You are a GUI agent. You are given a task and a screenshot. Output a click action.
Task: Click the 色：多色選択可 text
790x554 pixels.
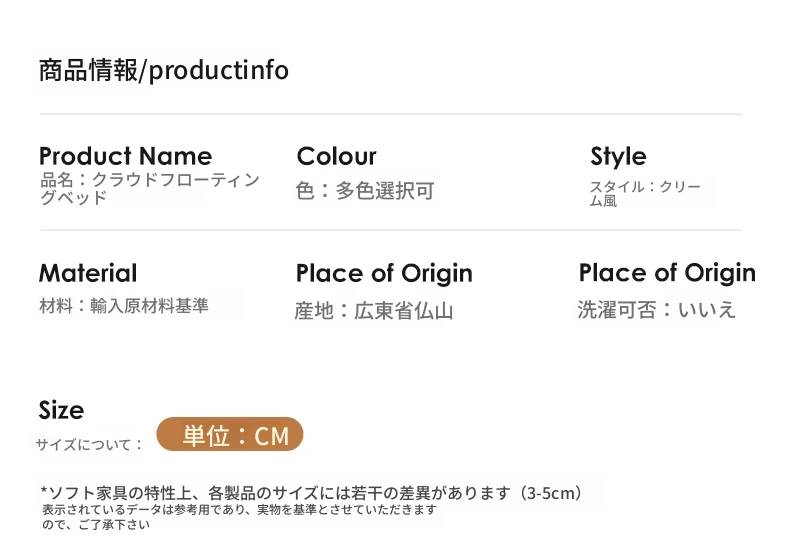point(365,191)
